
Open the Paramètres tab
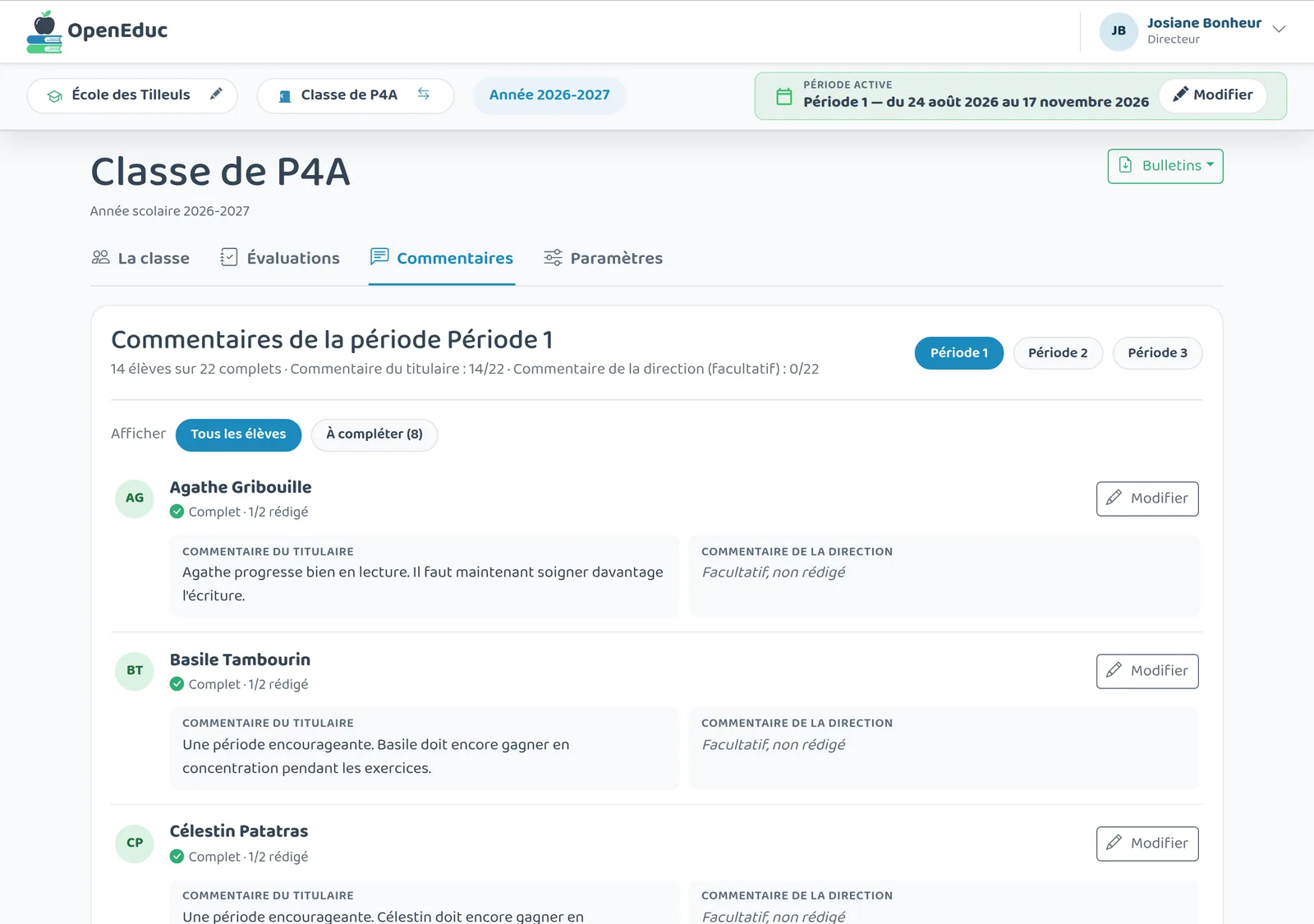[604, 258]
